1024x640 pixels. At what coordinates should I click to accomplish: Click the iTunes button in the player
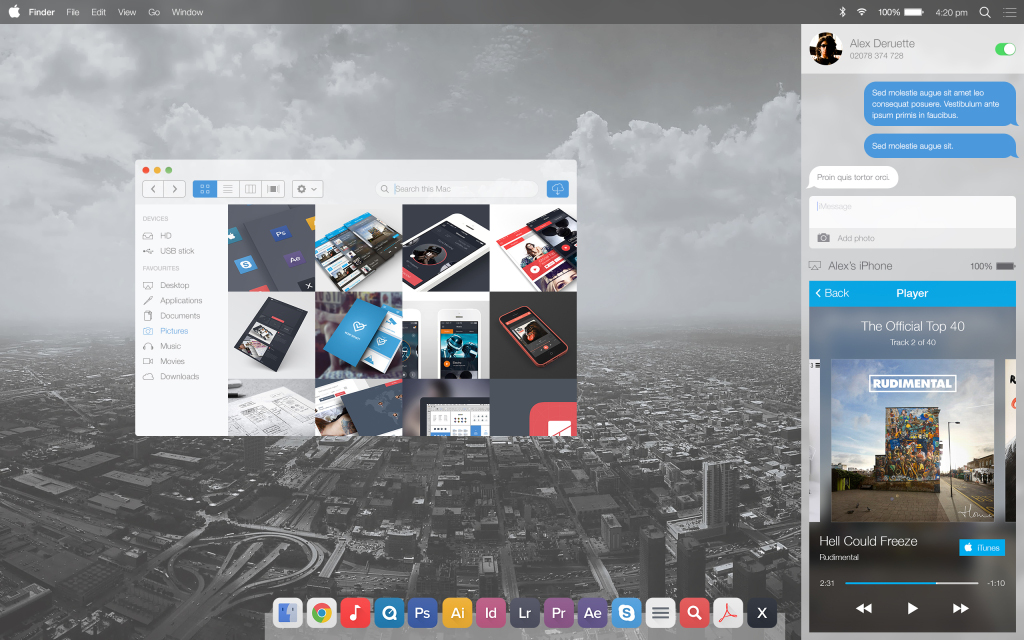coord(981,547)
